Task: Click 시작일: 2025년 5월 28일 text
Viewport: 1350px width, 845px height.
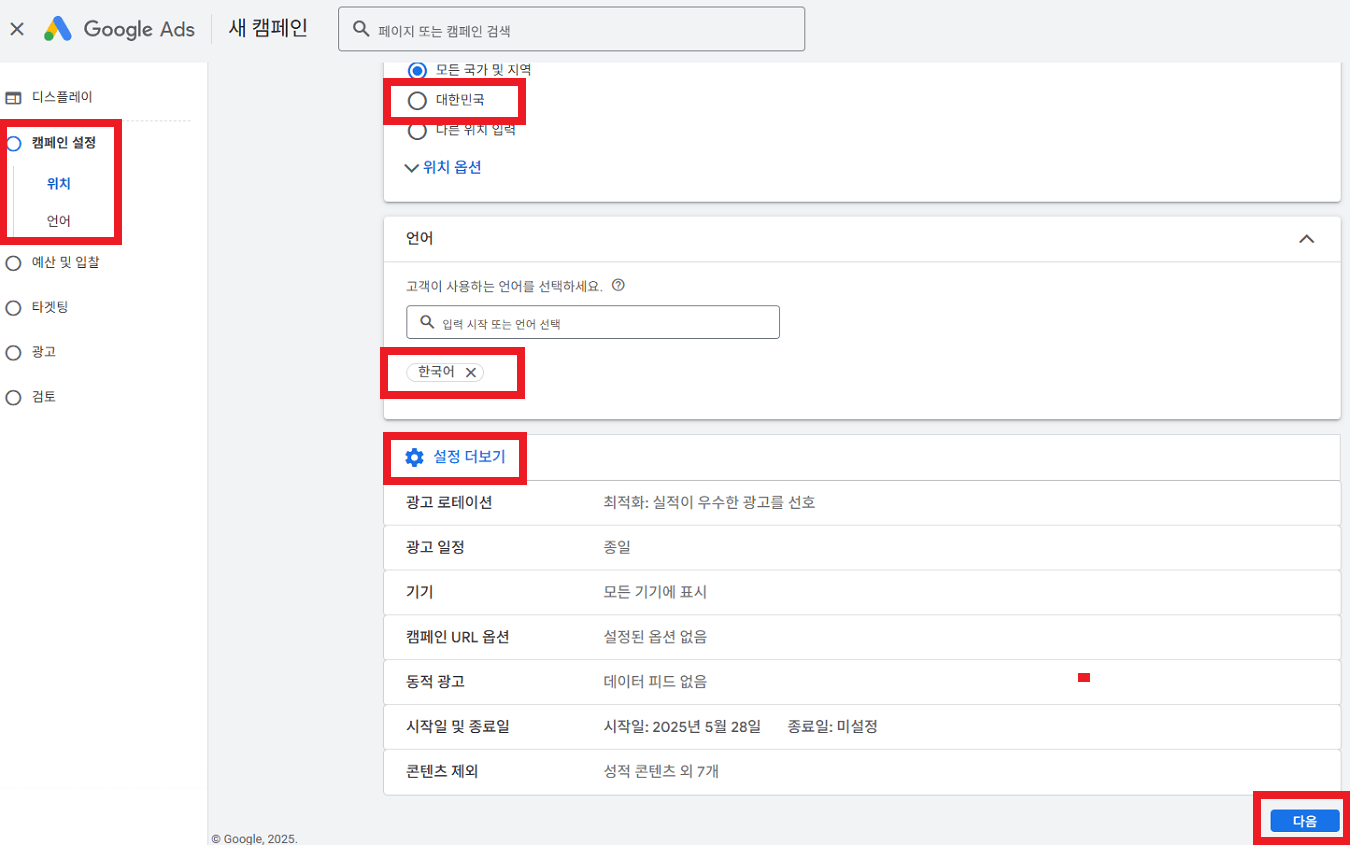Action: click(x=682, y=727)
